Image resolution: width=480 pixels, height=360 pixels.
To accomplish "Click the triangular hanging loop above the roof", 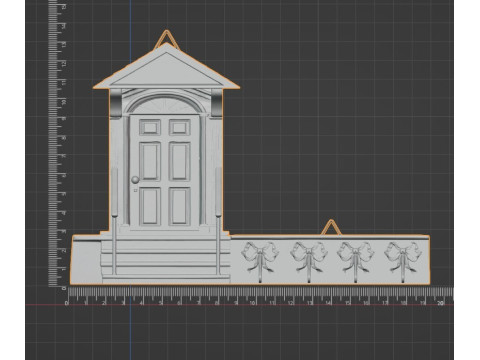I will (x=166, y=40).
